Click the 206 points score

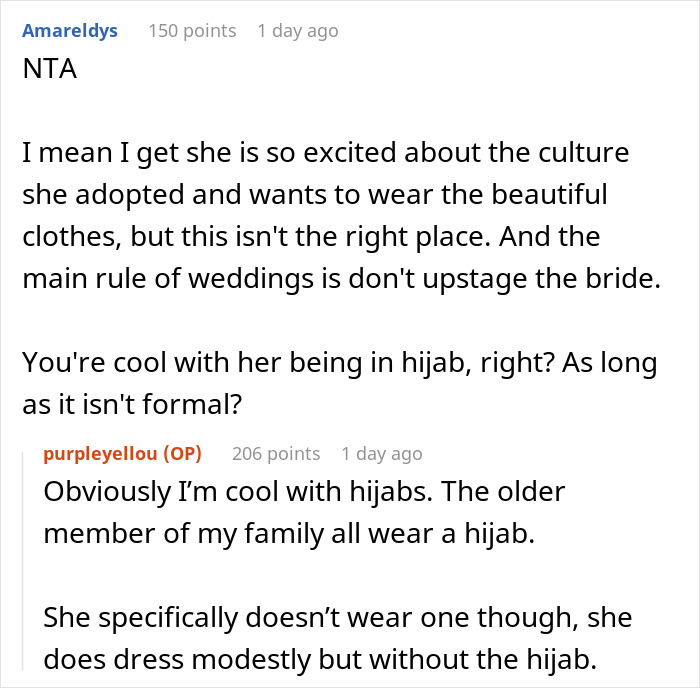[276, 454]
